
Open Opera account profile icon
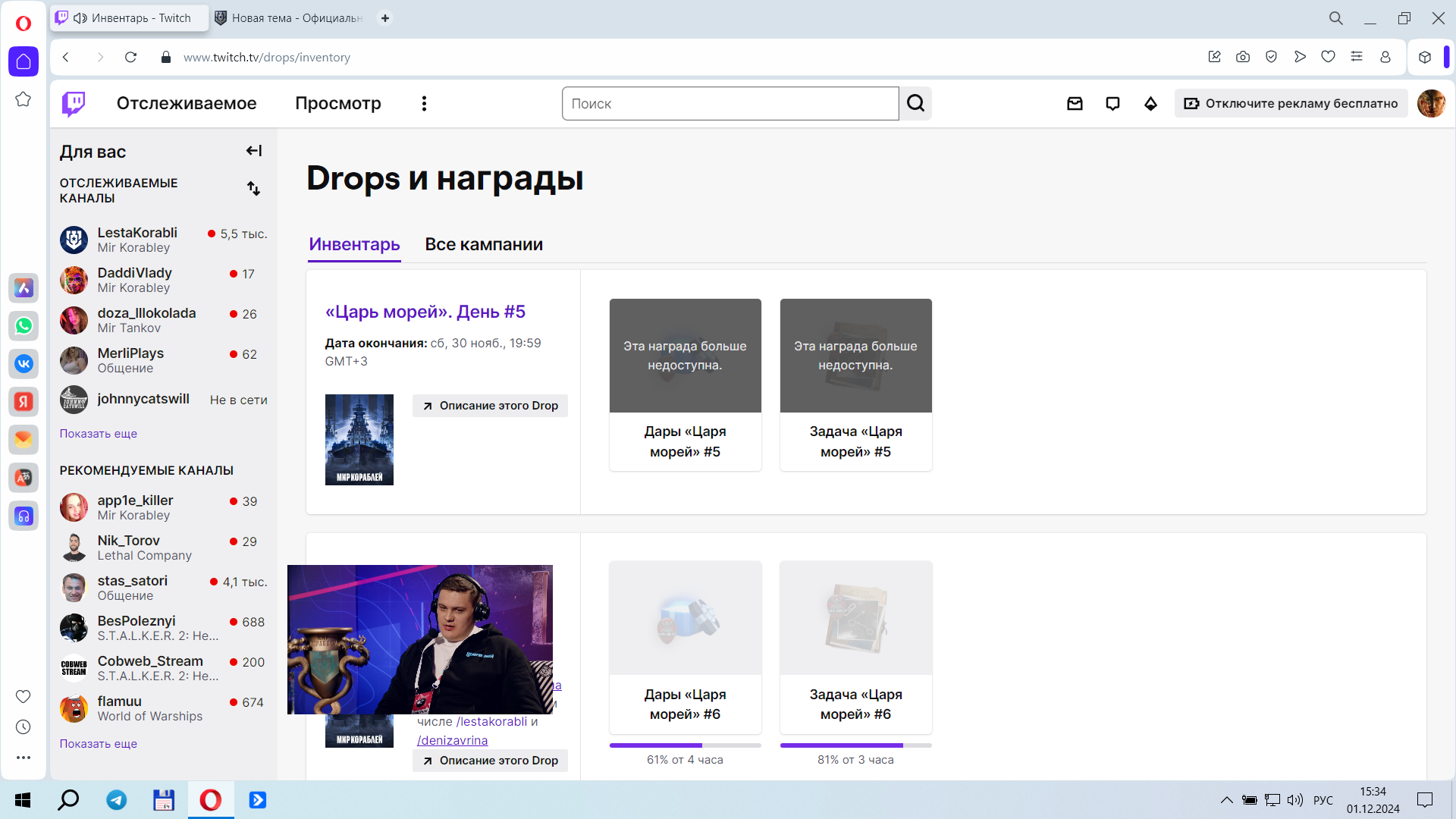pos(1385,57)
